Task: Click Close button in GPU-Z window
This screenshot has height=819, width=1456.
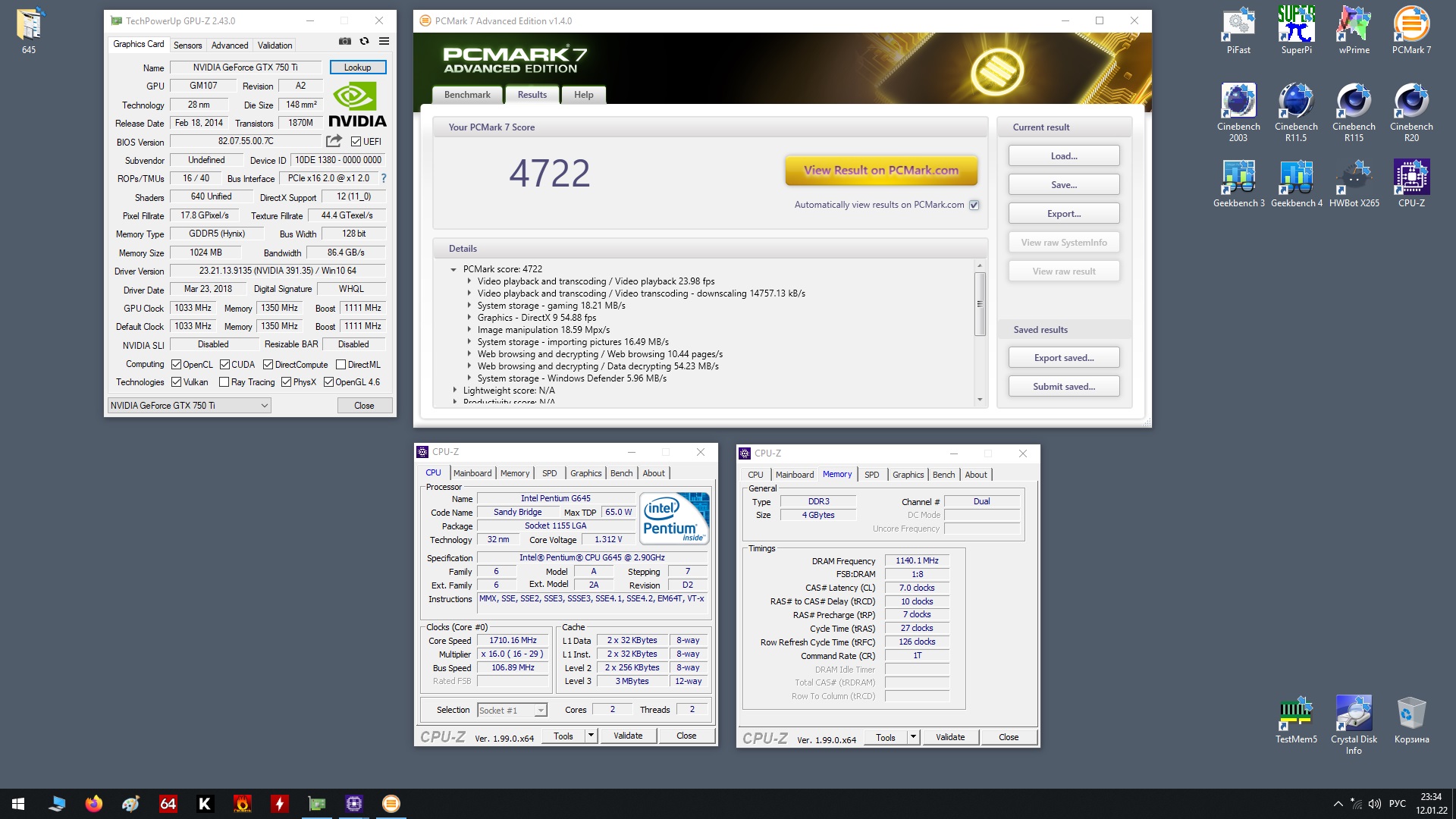Action: [364, 406]
